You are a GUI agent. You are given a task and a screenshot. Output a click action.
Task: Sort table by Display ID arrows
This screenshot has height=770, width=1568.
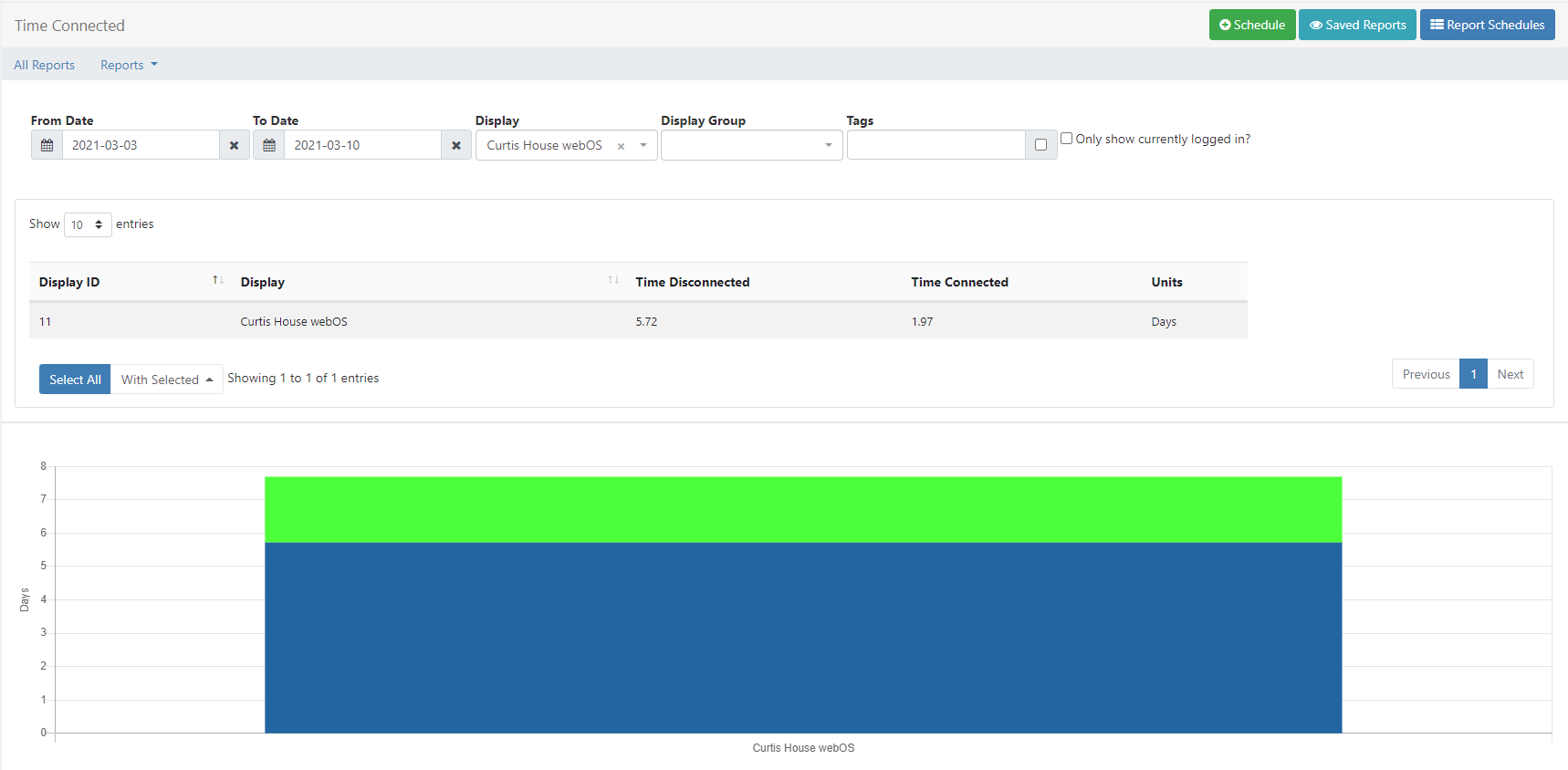[218, 281]
